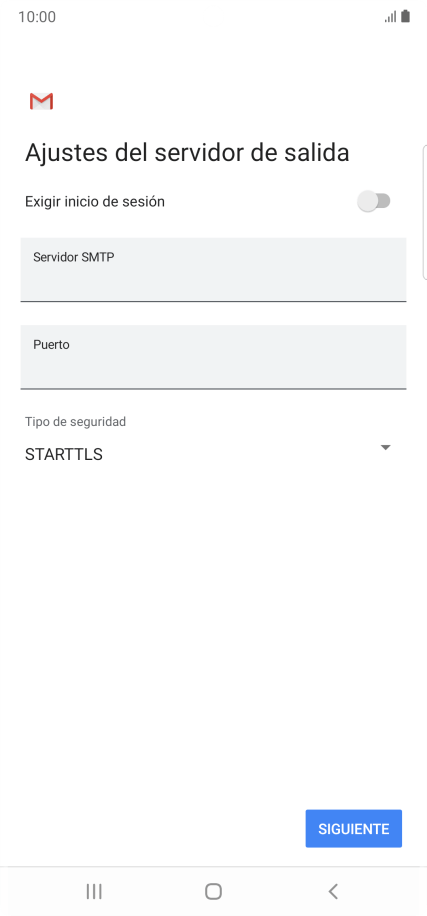The image size is (427, 916).
Task: Tap the Tipo de seguridad label
Action: click(x=75, y=421)
